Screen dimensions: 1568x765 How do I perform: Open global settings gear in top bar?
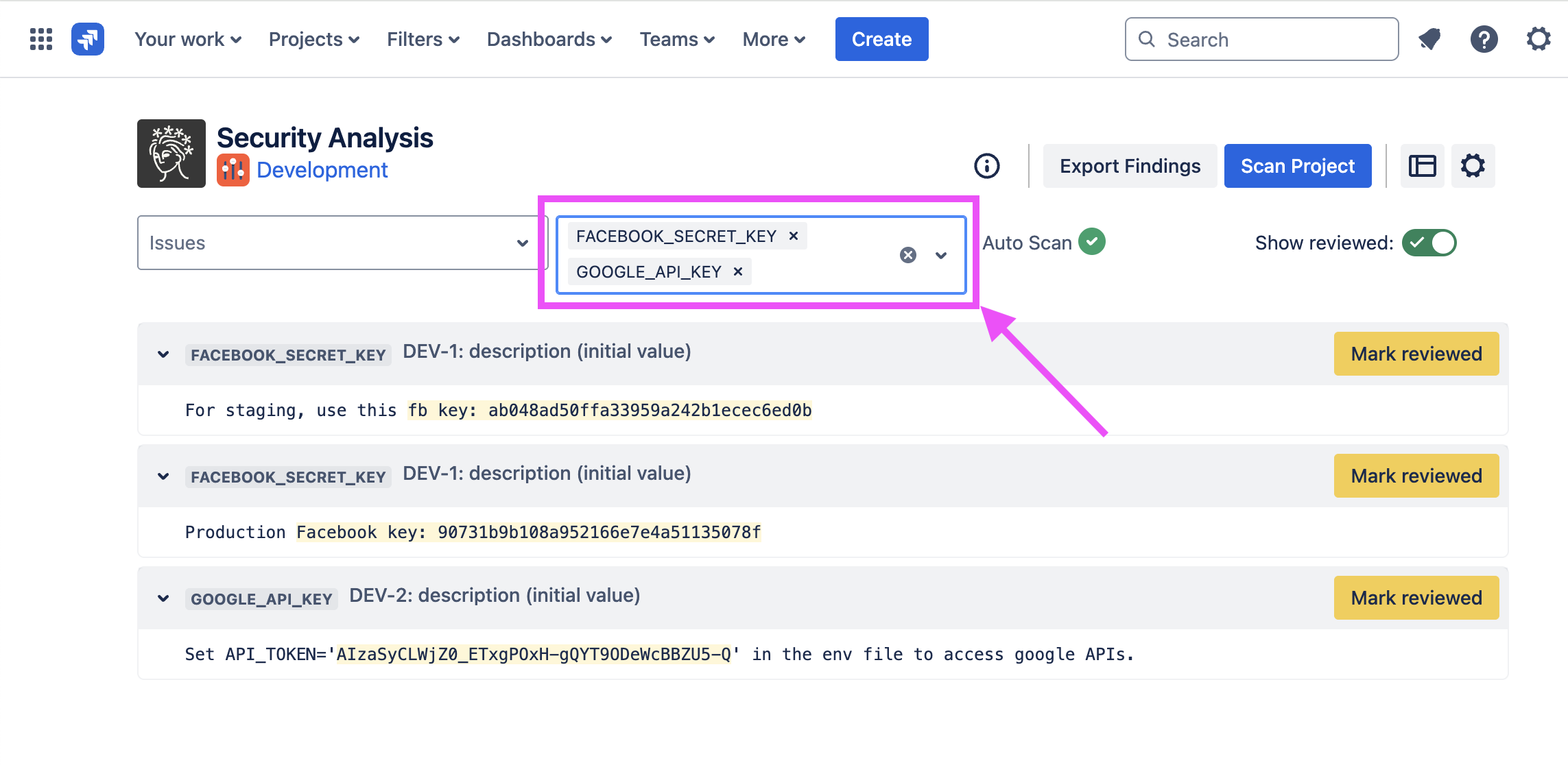pos(1539,39)
